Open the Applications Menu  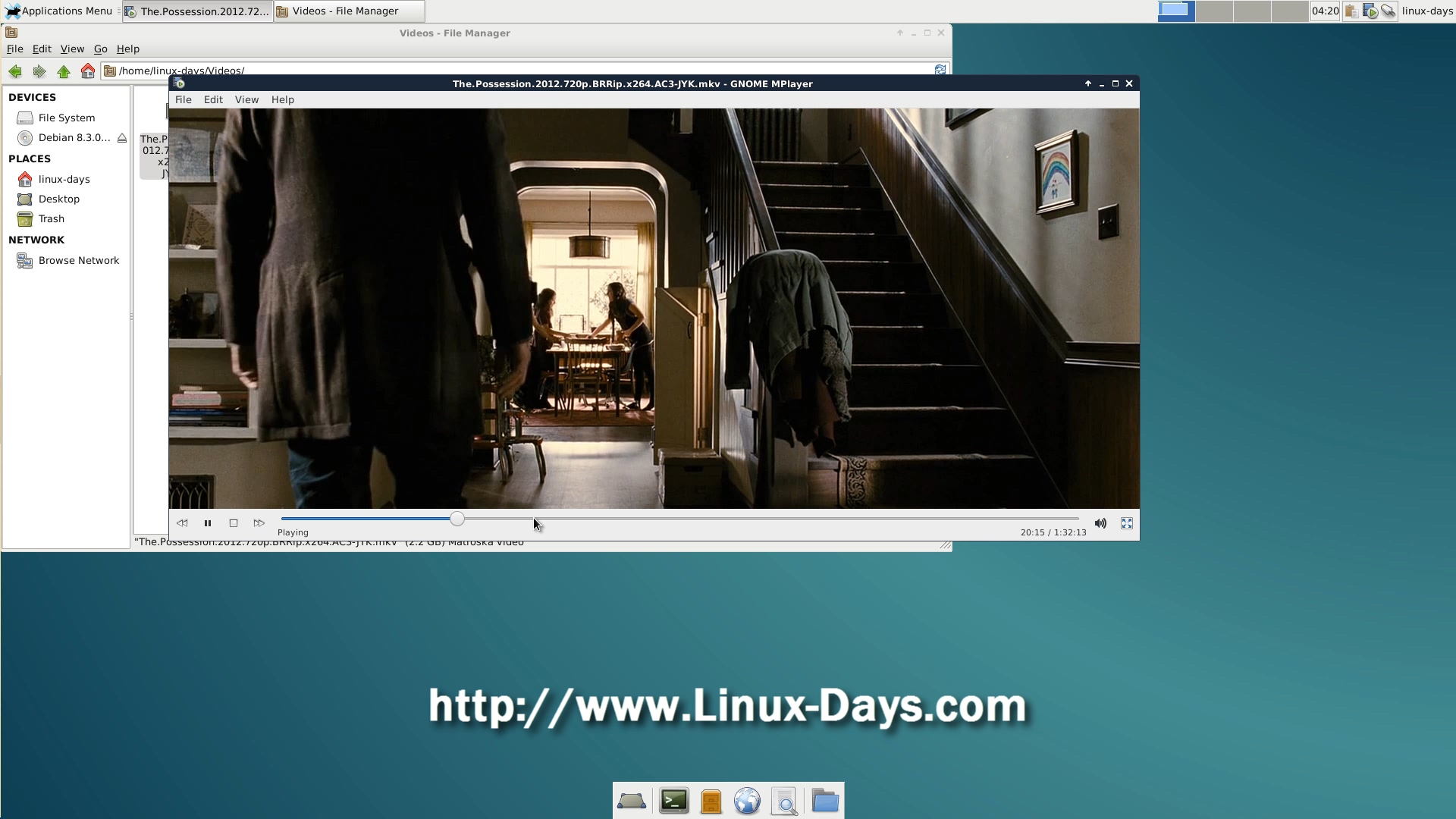click(x=59, y=11)
